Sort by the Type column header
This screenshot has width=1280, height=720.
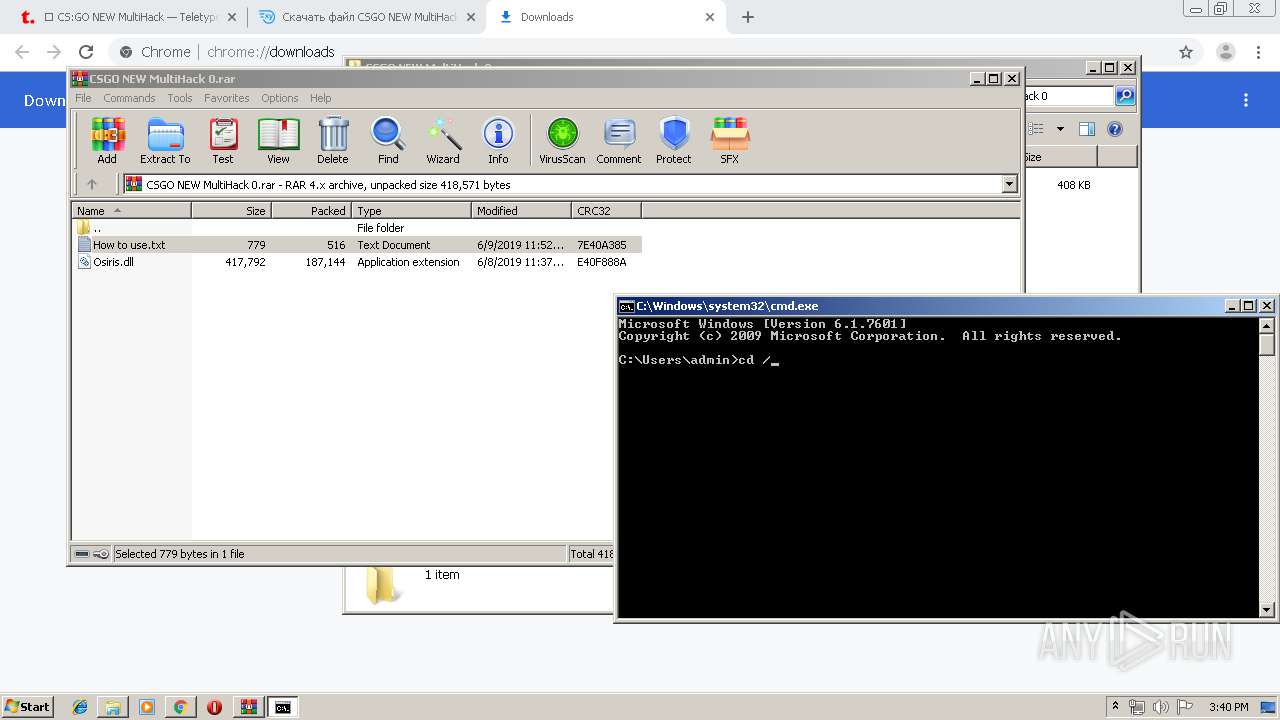(x=411, y=210)
